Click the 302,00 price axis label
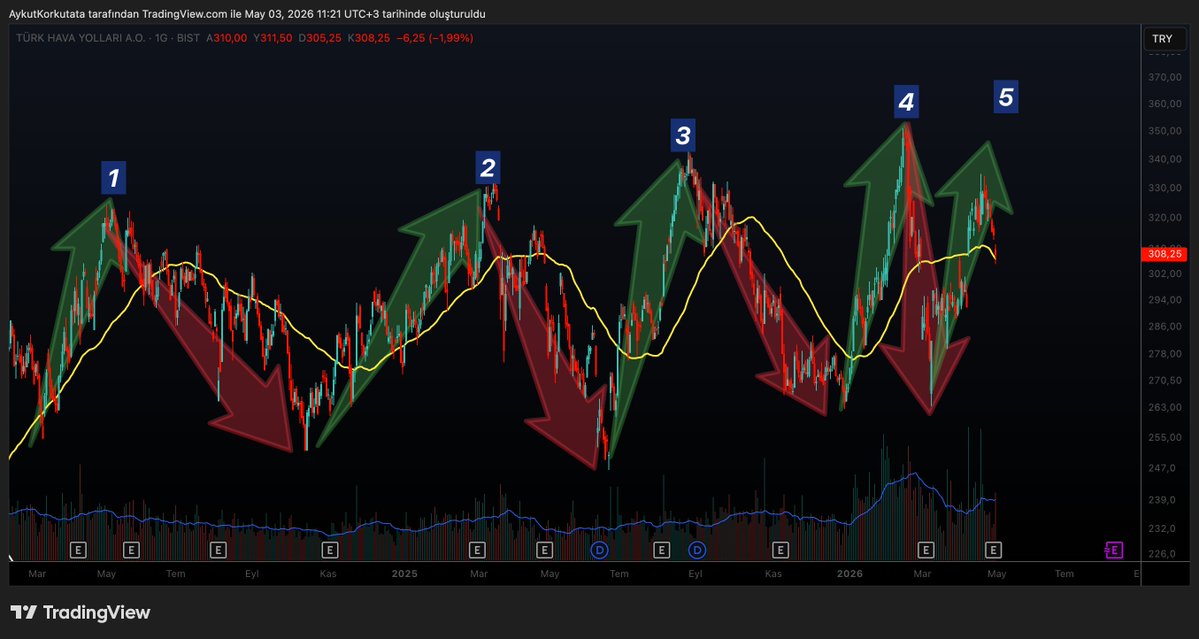 (1165, 273)
